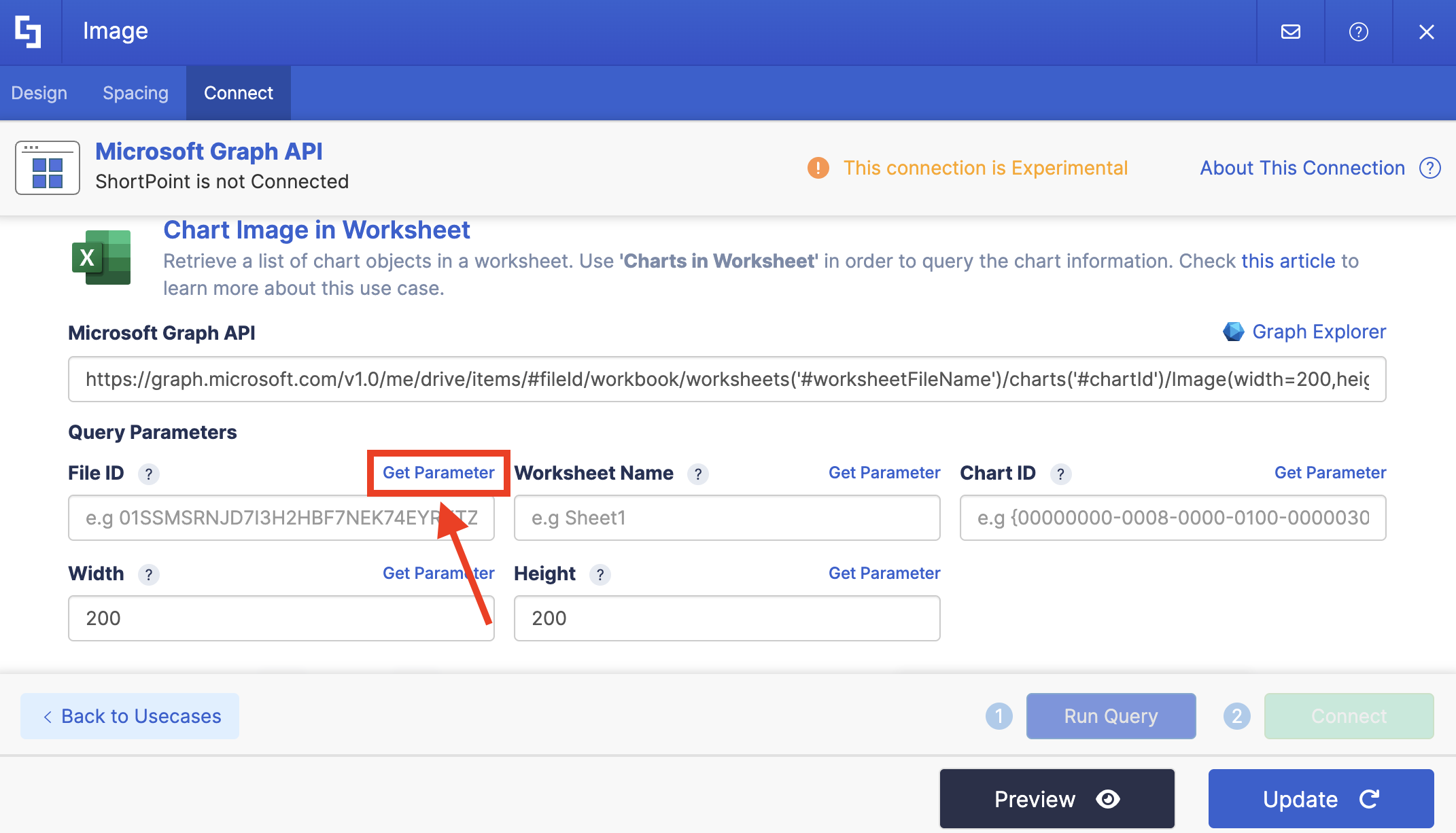Switch to the Design tab
The image size is (1456, 833).
pyautogui.click(x=39, y=93)
